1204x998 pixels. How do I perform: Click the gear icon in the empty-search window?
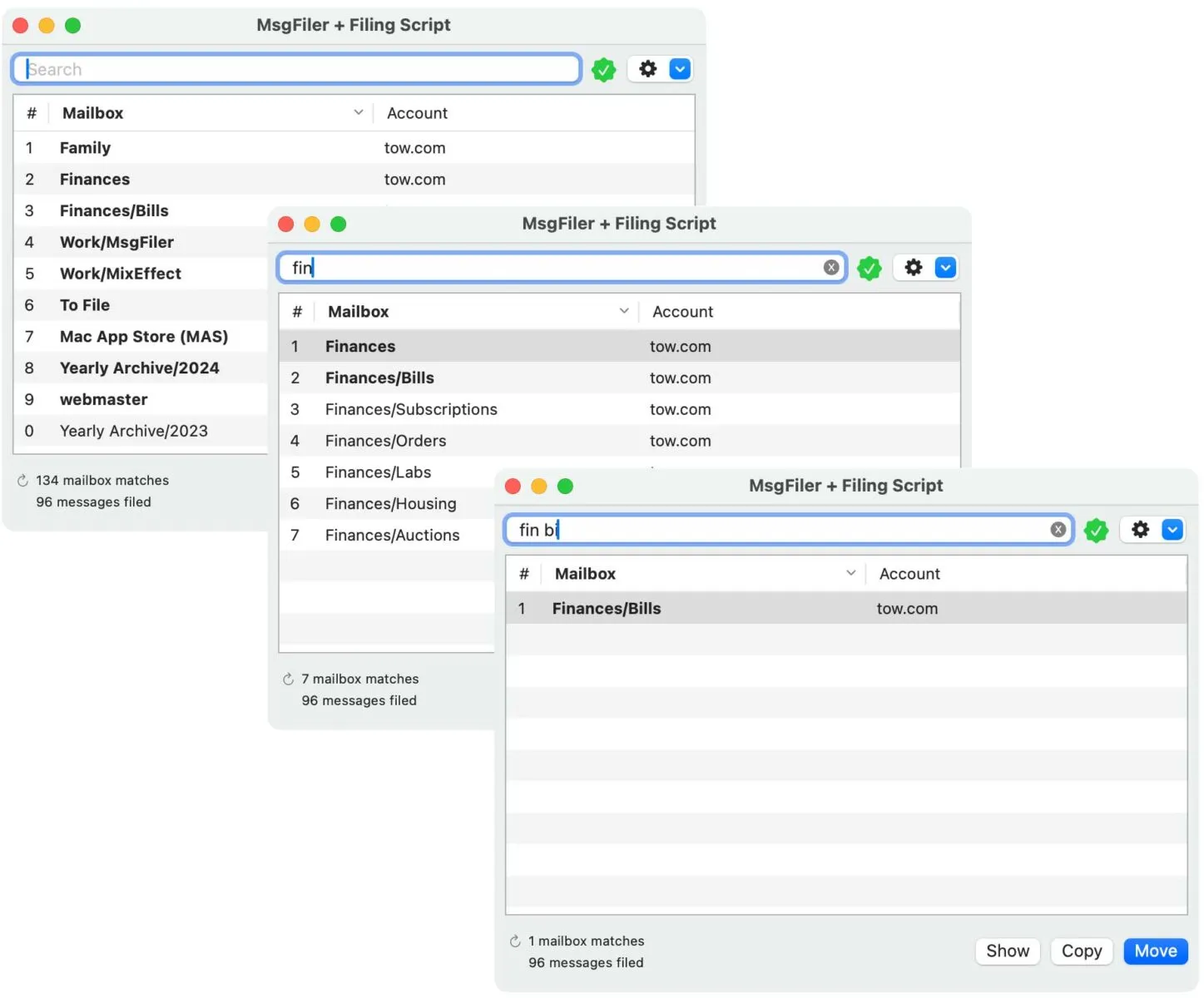tap(647, 69)
